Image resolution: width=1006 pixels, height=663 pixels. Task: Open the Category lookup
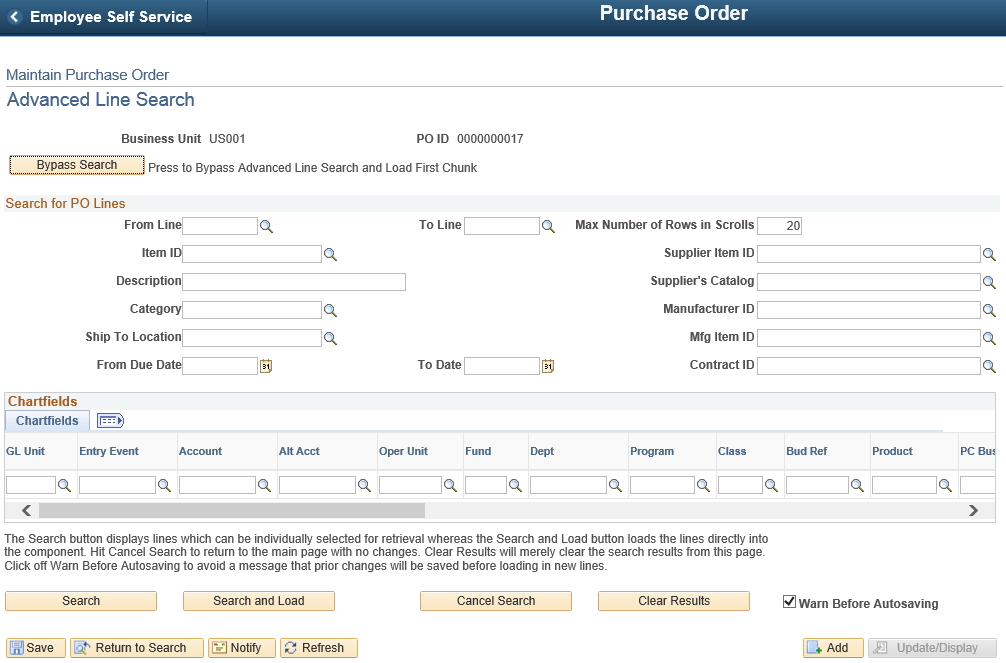(x=331, y=310)
